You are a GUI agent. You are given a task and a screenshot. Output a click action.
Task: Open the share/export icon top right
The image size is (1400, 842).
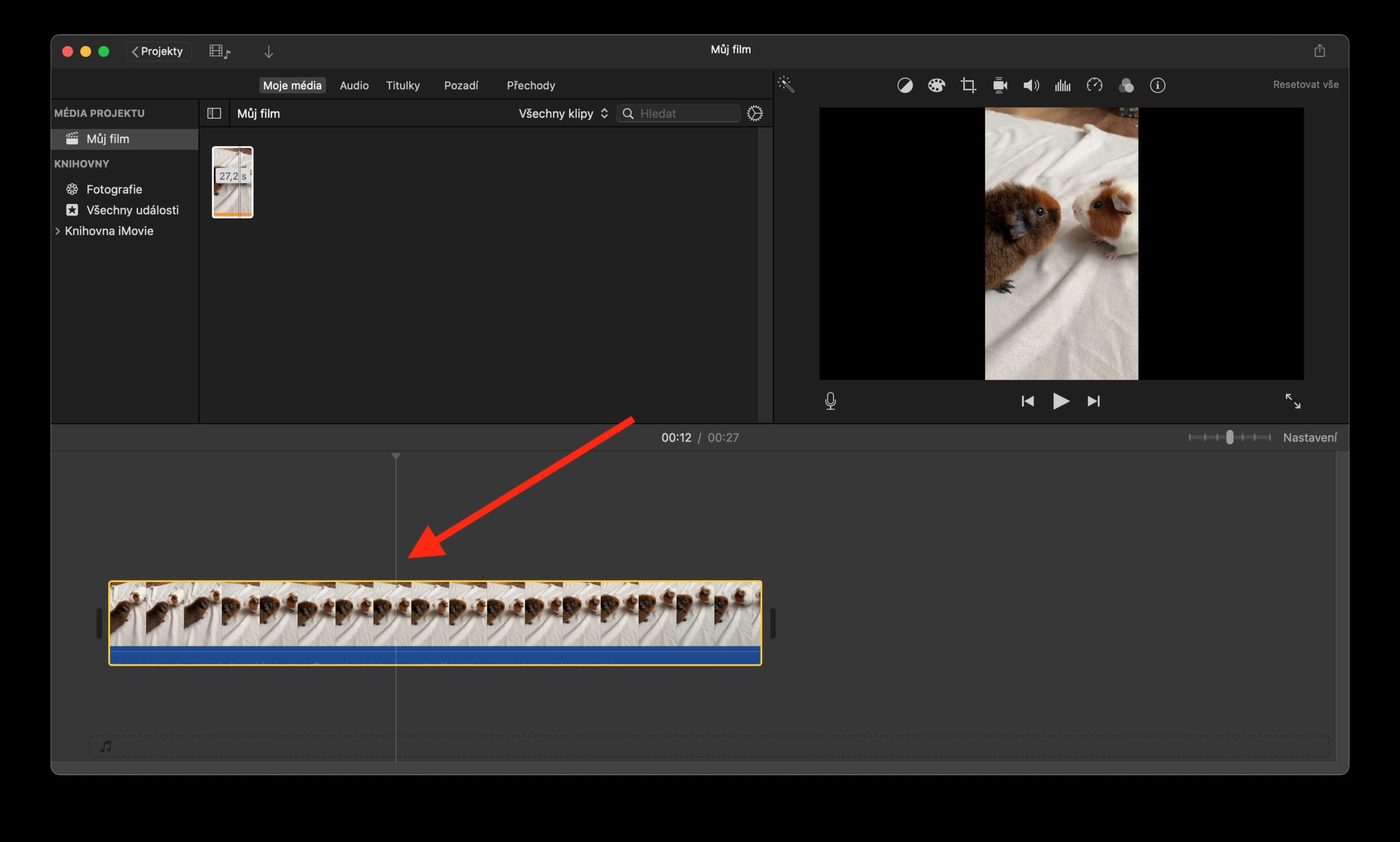1320,50
